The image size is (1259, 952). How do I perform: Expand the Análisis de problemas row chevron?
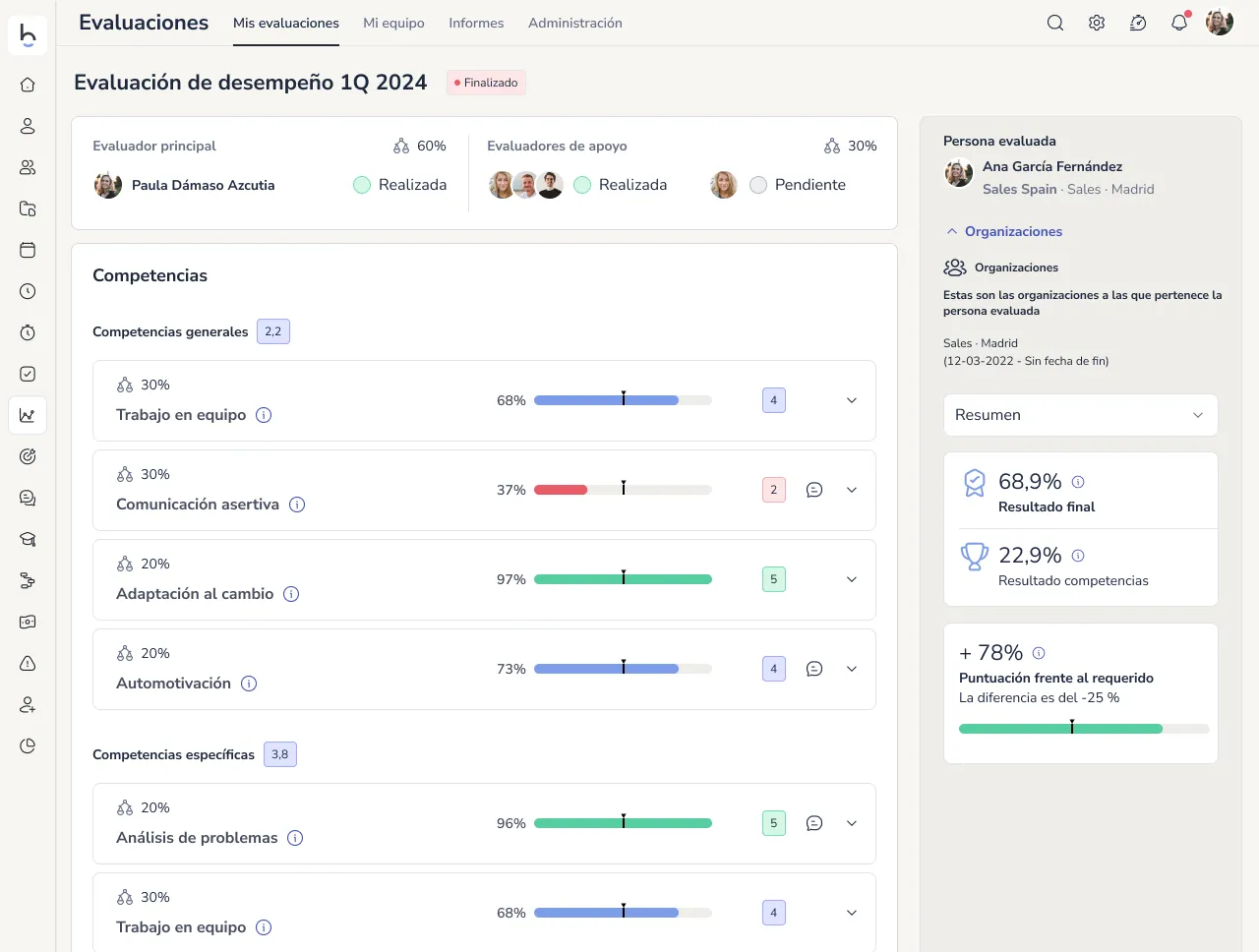(x=852, y=823)
